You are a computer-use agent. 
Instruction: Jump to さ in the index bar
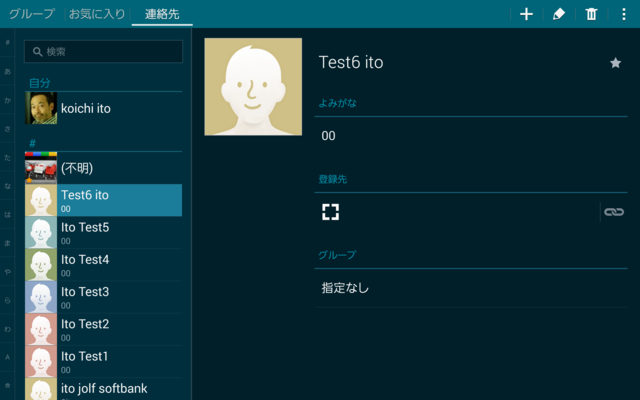pyautogui.click(x=7, y=129)
